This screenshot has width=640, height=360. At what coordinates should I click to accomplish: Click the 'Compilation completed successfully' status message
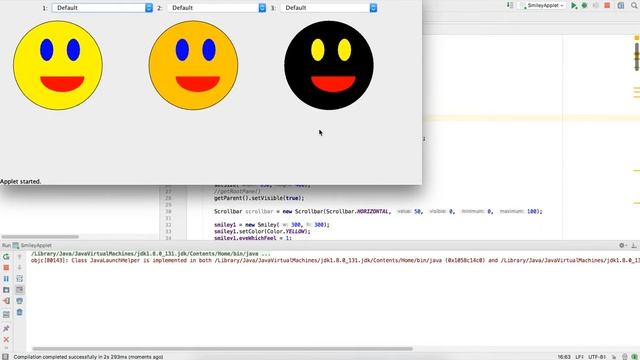click(88, 357)
